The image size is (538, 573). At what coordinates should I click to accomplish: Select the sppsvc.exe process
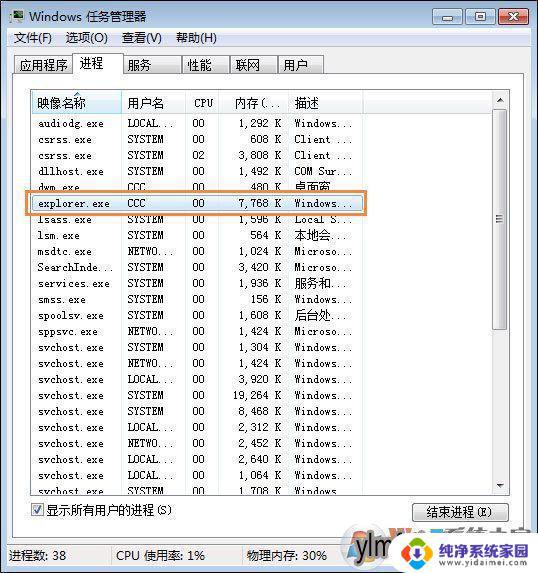click(x=197, y=331)
